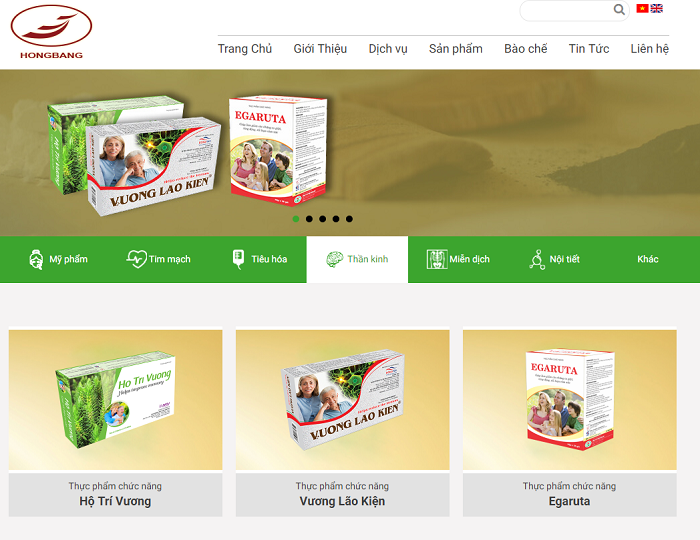Go to the third carousel slide dot

pyautogui.click(x=322, y=219)
